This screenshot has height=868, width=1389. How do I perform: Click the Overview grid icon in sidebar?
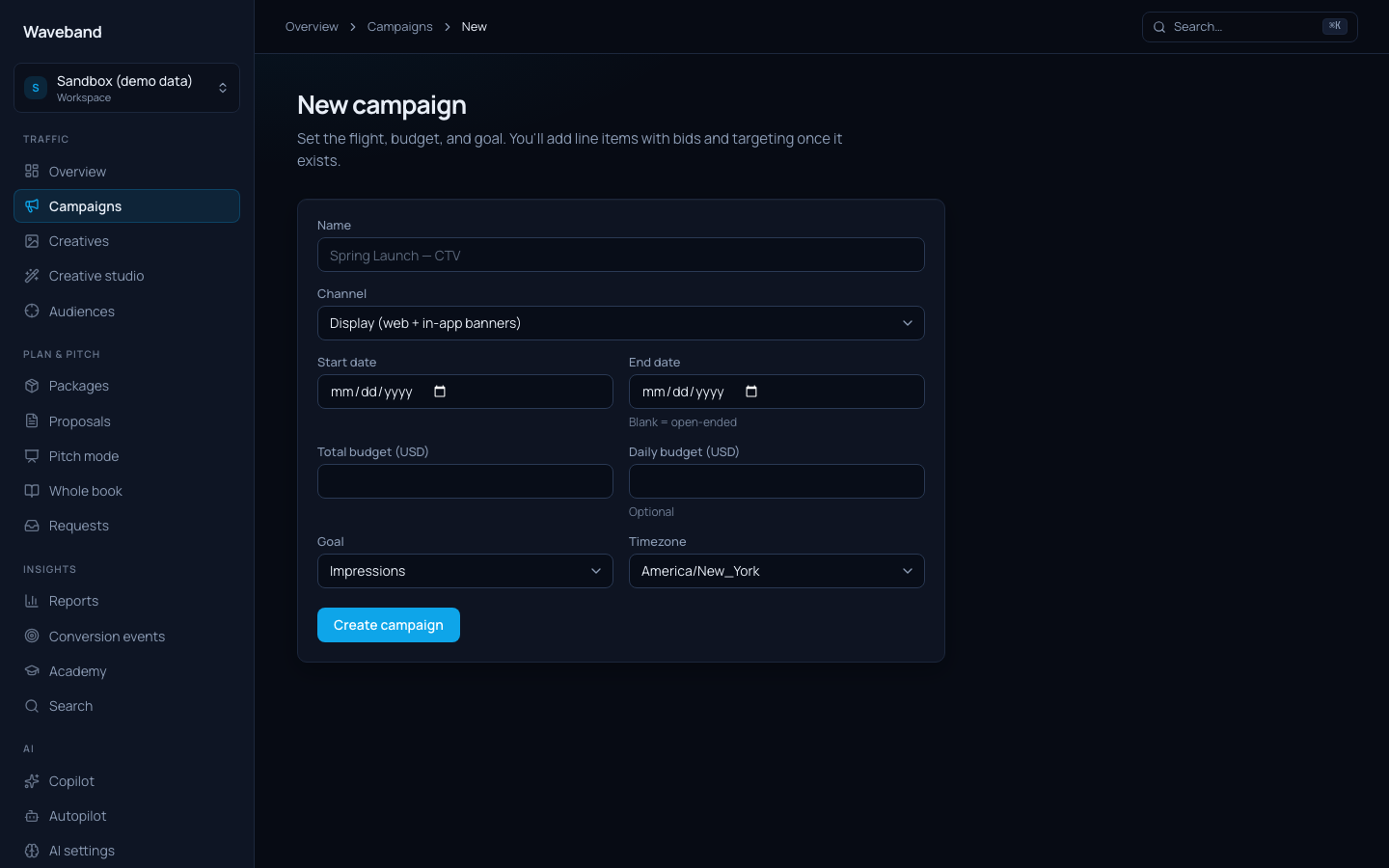[x=32, y=171]
